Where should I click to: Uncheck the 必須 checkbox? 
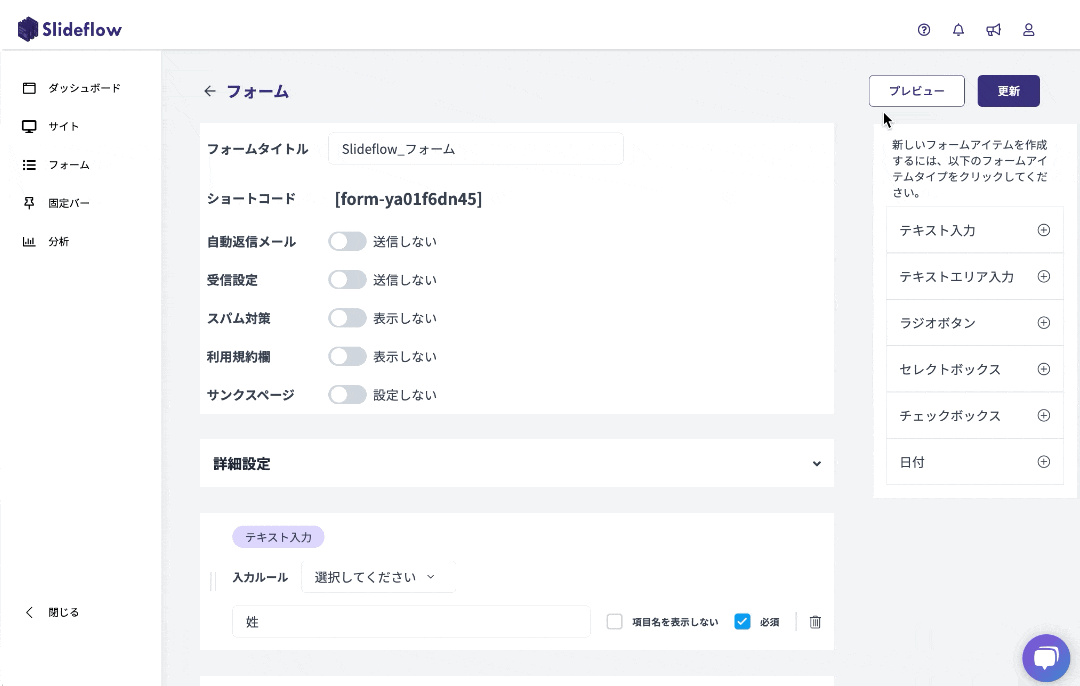pyautogui.click(x=742, y=622)
